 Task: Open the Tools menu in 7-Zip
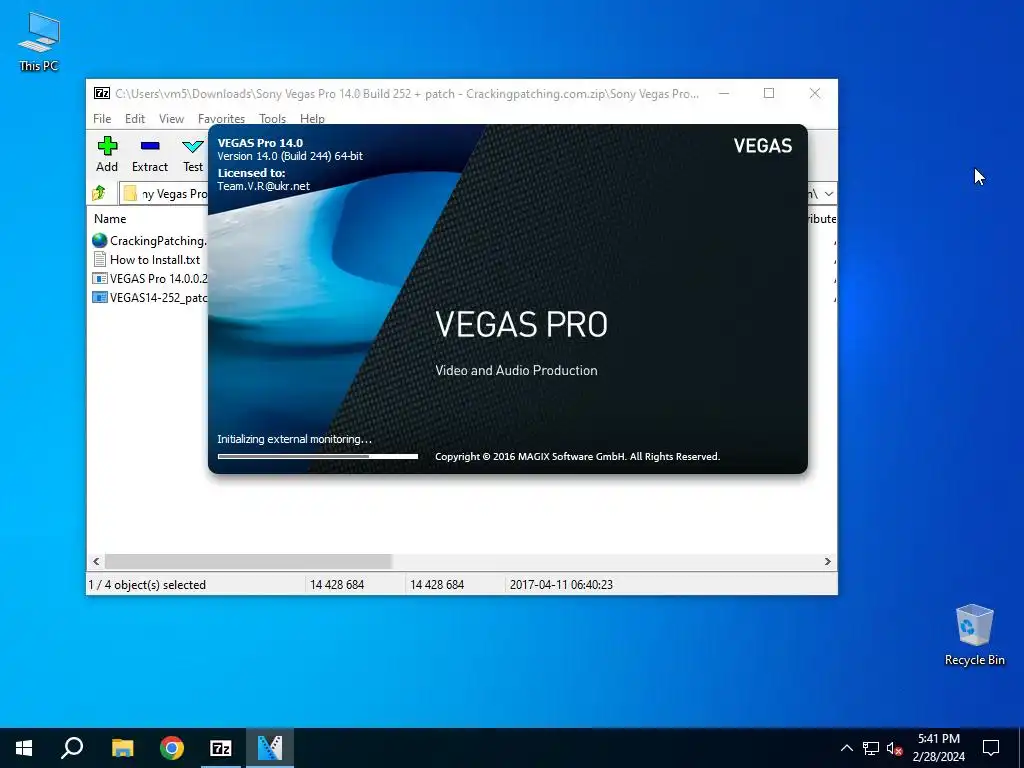click(272, 118)
